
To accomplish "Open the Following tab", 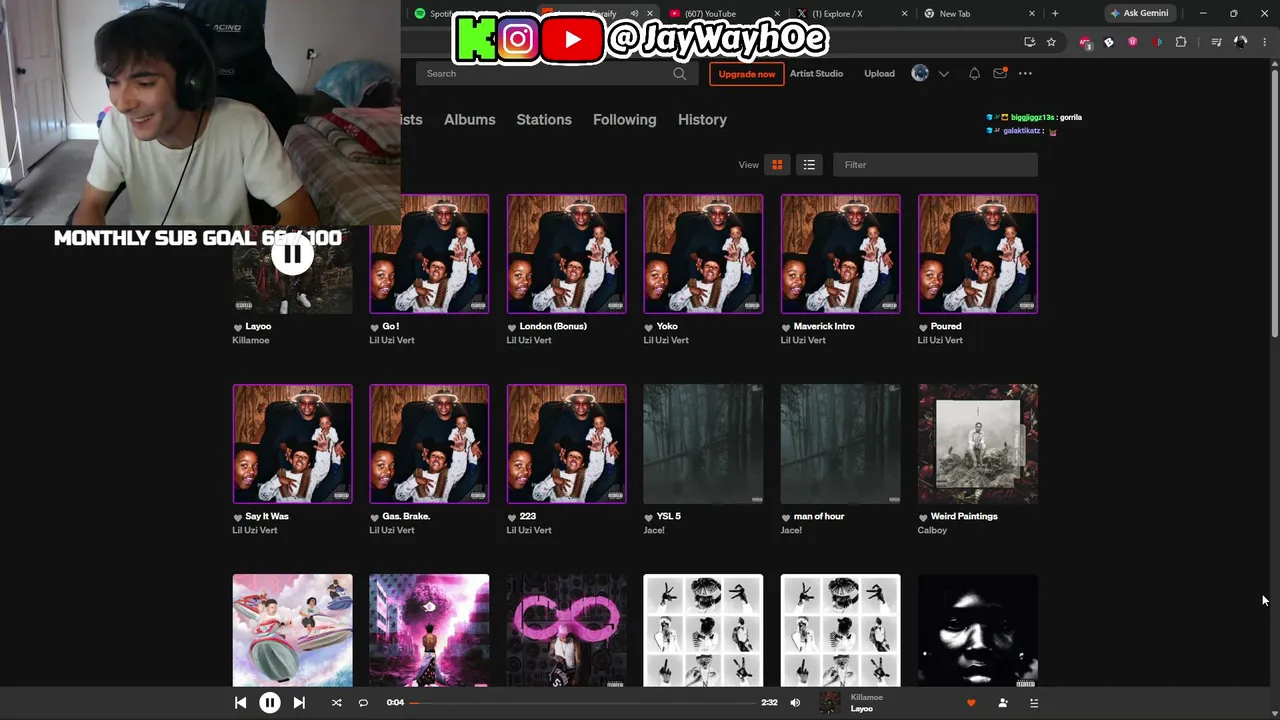I will pos(624,119).
